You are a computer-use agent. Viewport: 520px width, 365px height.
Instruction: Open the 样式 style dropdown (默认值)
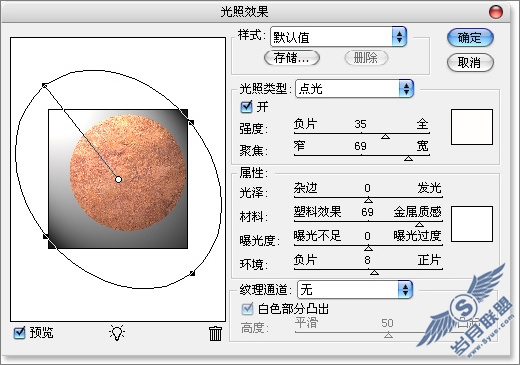click(338, 37)
